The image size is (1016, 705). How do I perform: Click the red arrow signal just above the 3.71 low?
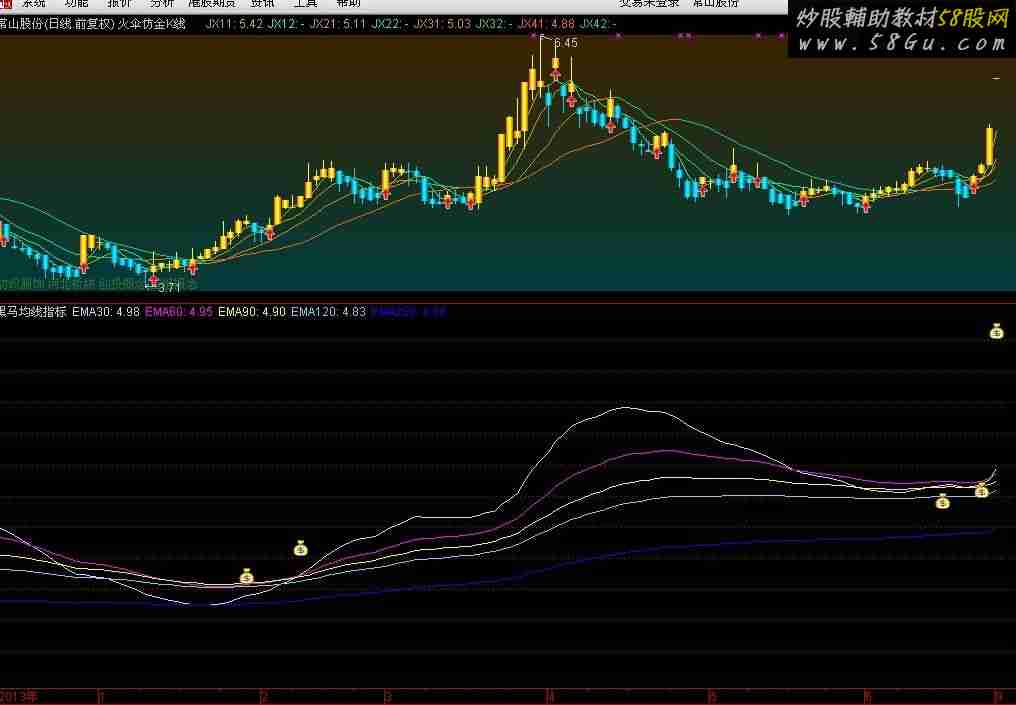click(153, 270)
